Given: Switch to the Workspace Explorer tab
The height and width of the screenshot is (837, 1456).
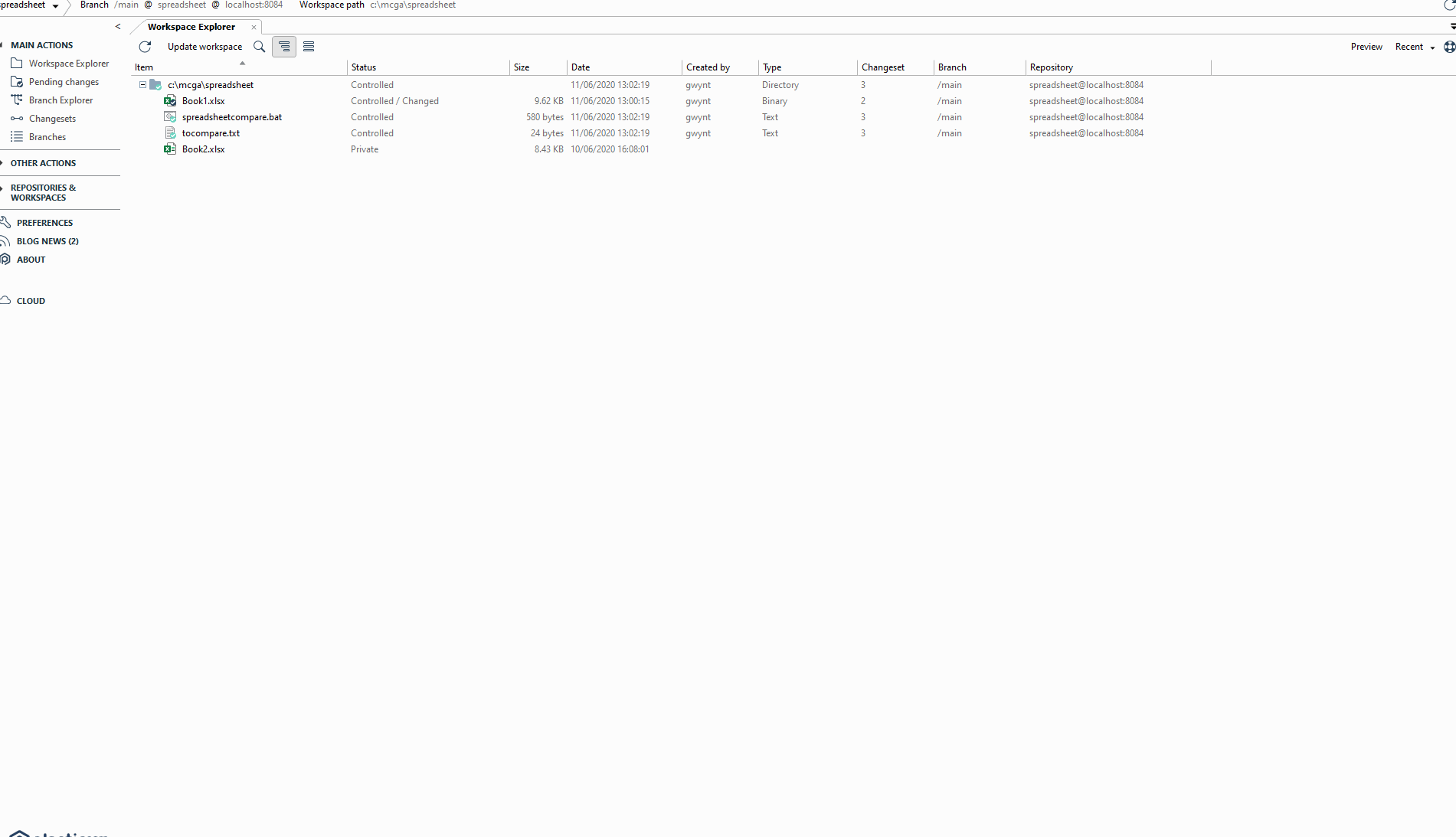Looking at the screenshot, I should click(191, 27).
